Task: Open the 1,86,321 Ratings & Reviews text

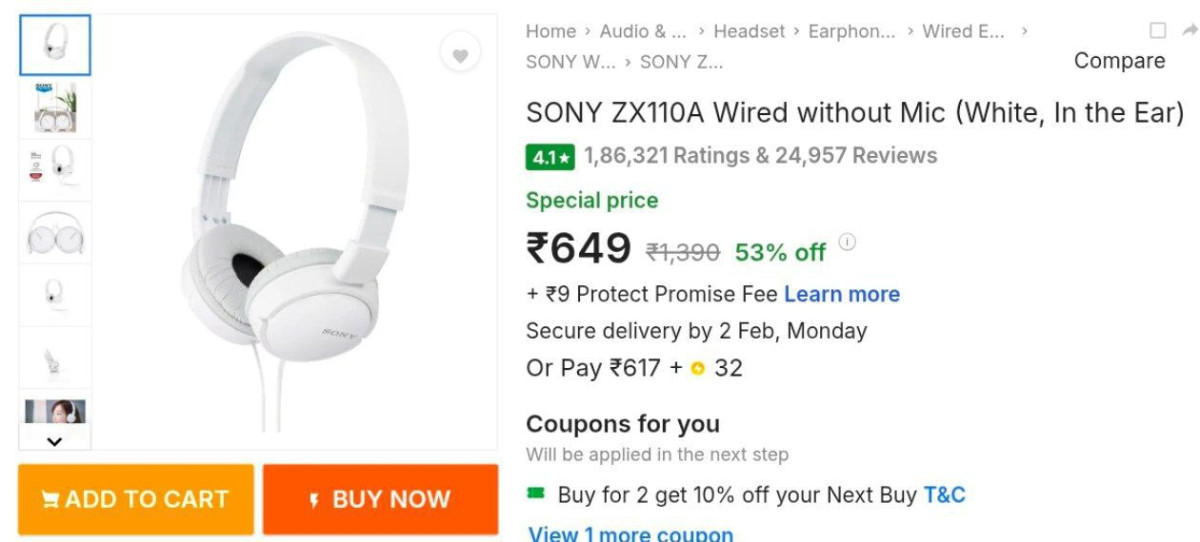Action: point(761,156)
